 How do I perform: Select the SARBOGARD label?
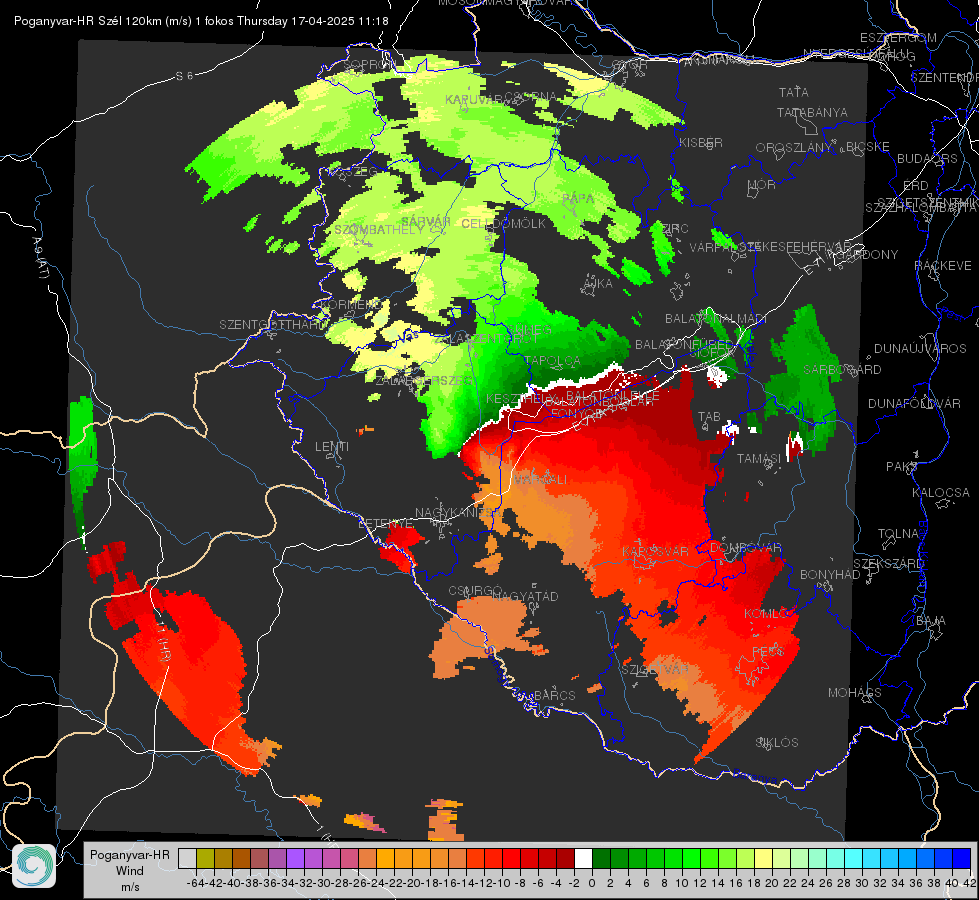coord(842,370)
